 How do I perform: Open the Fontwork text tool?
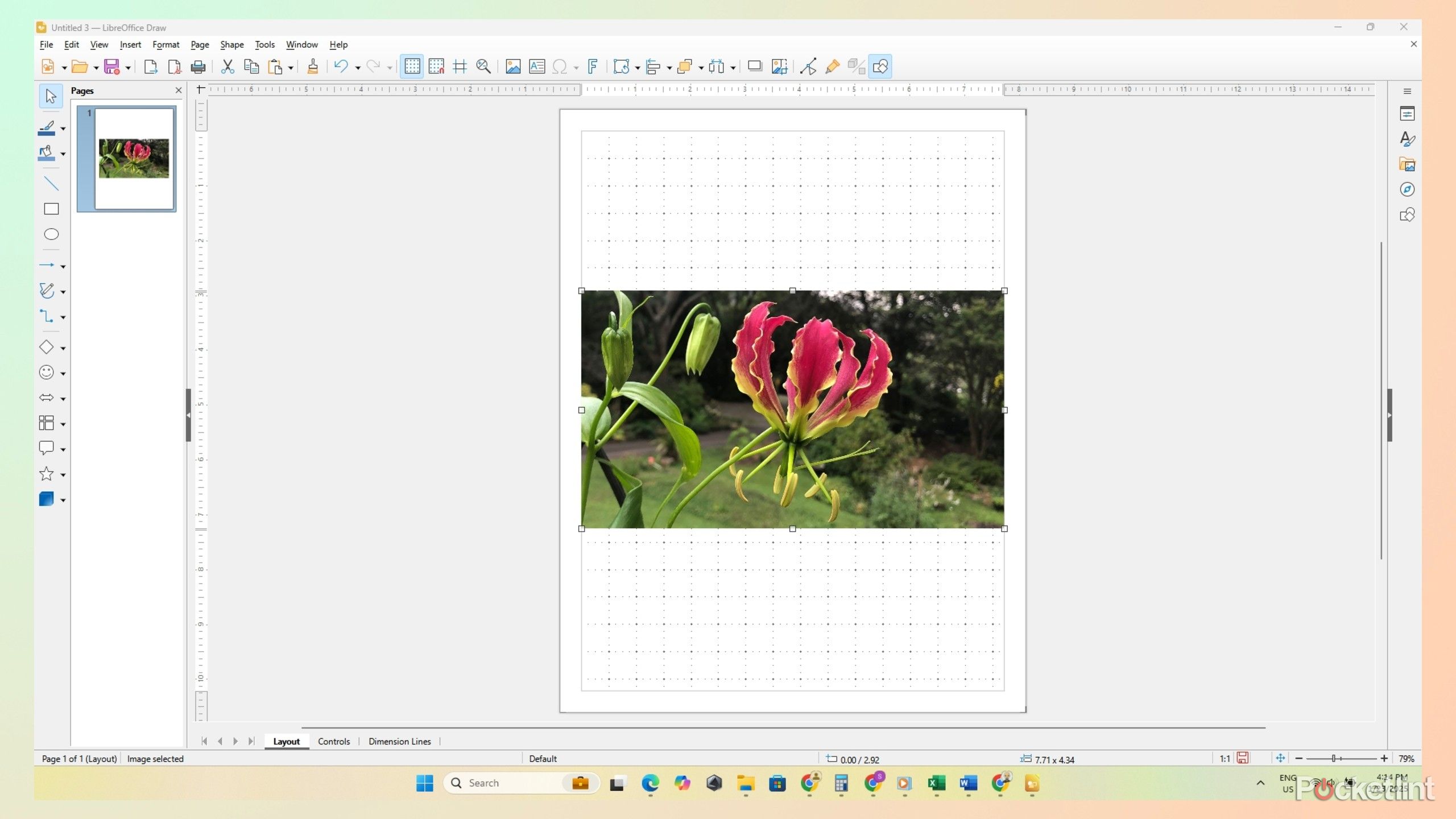[593, 66]
